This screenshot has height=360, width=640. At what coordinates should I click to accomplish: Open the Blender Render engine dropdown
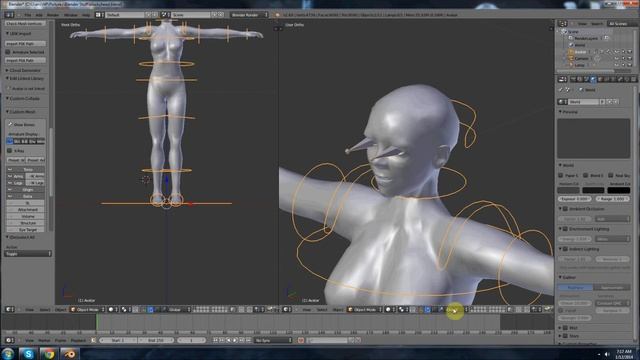point(249,15)
